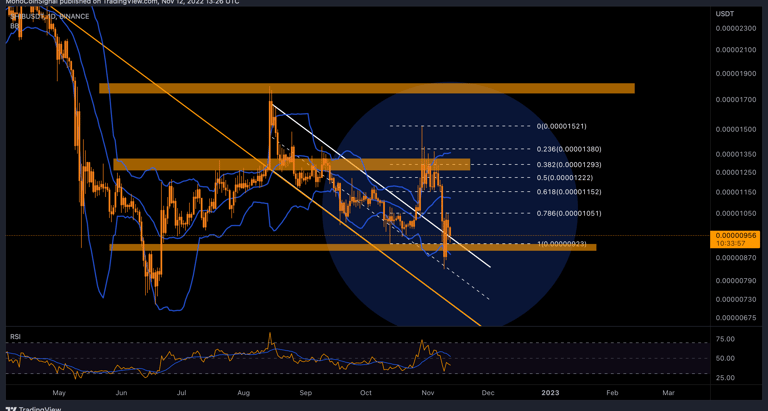Select the 0.00001500 price axis label
This screenshot has height=411, width=768.
tap(736, 129)
